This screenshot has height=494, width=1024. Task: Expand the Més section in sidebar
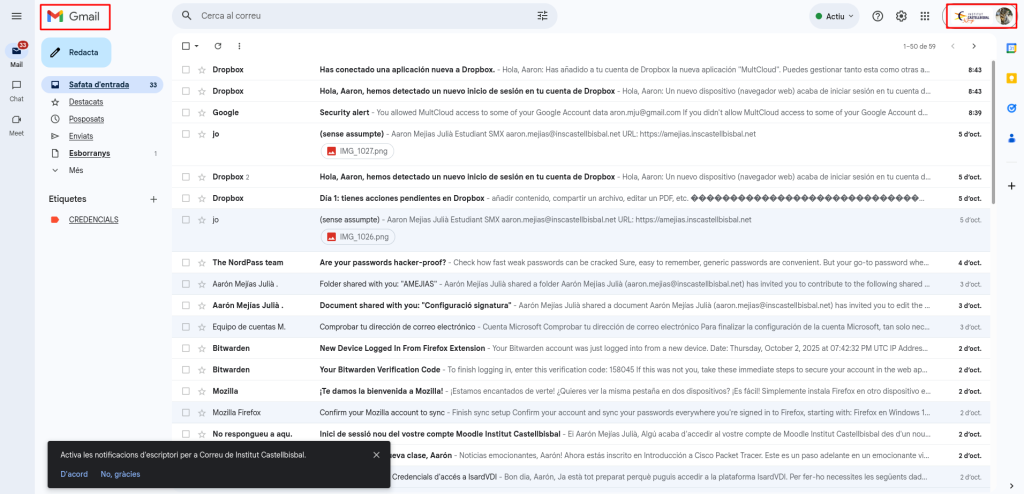(x=75, y=170)
